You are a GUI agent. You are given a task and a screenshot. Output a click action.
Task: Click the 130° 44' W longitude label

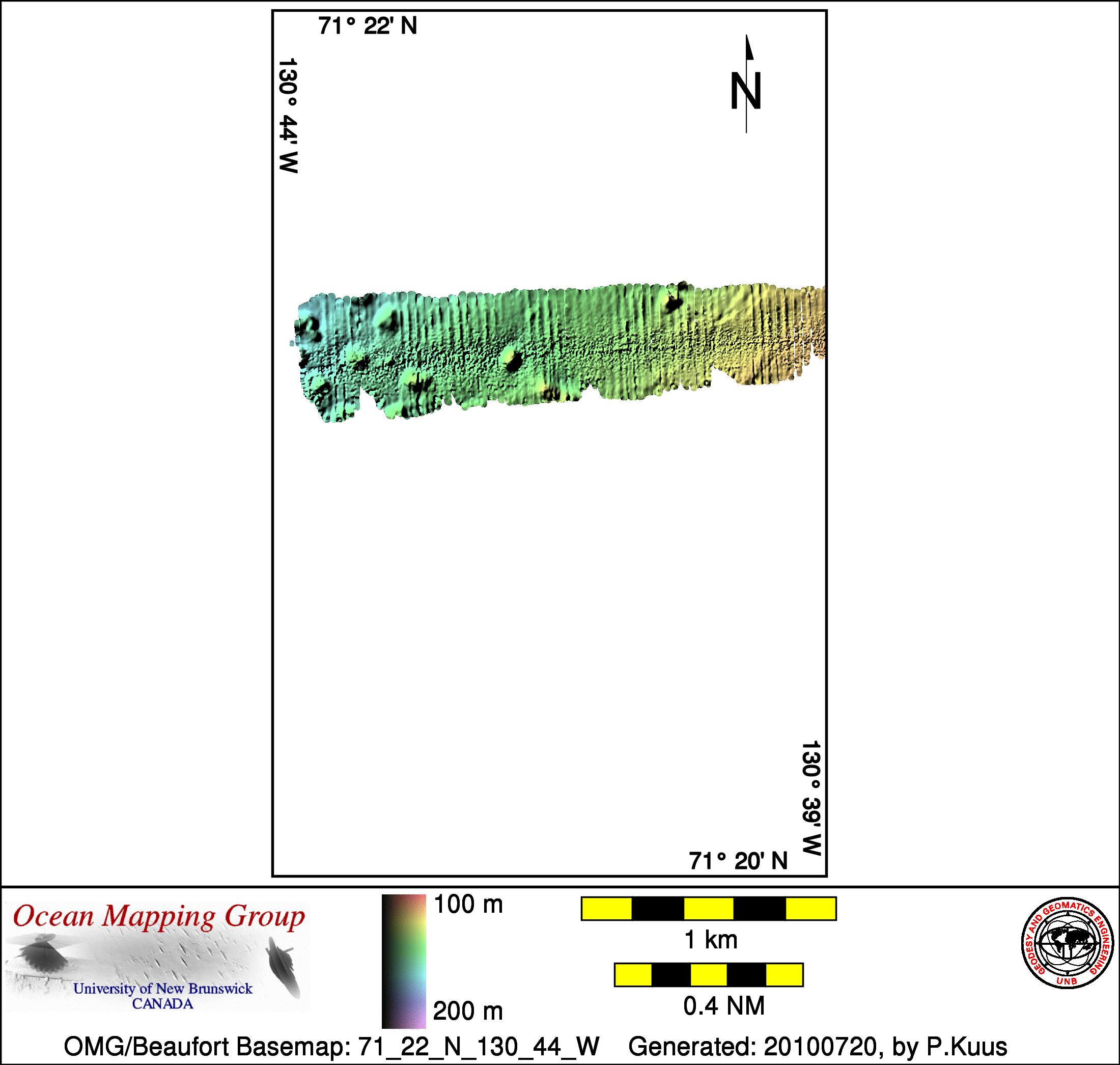click(288, 115)
